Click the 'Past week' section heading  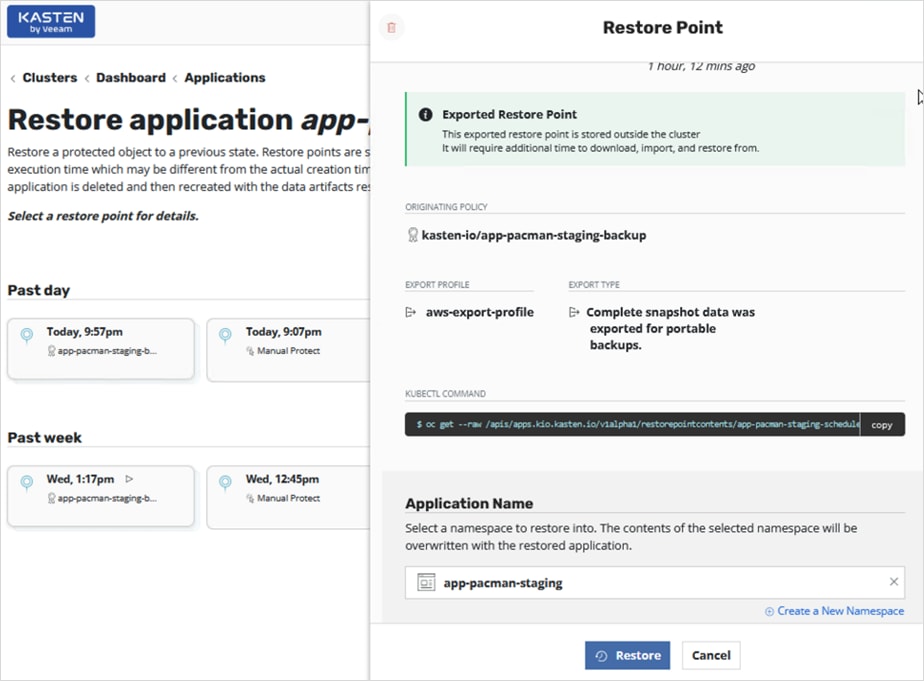(x=44, y=438)
